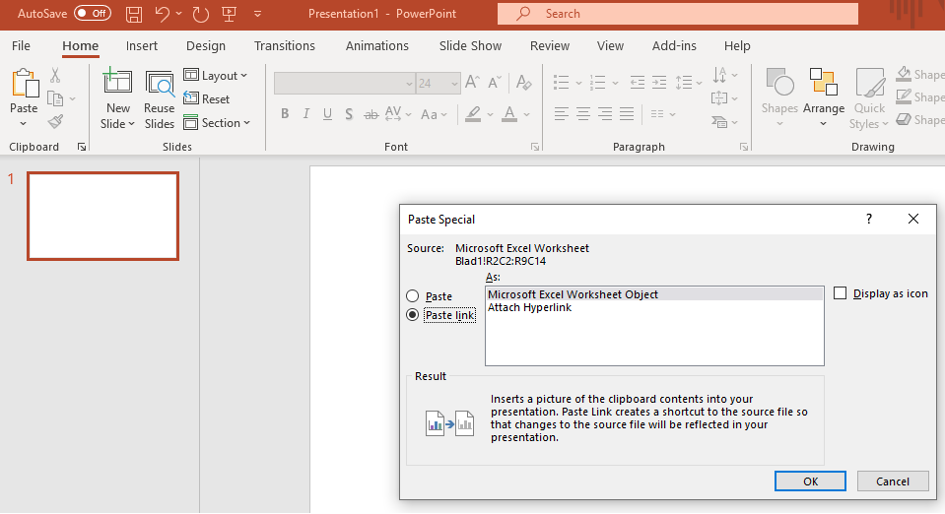Select the Format Painter brush
This screenshot has width=945, height=514.
(x=55, y=122)
